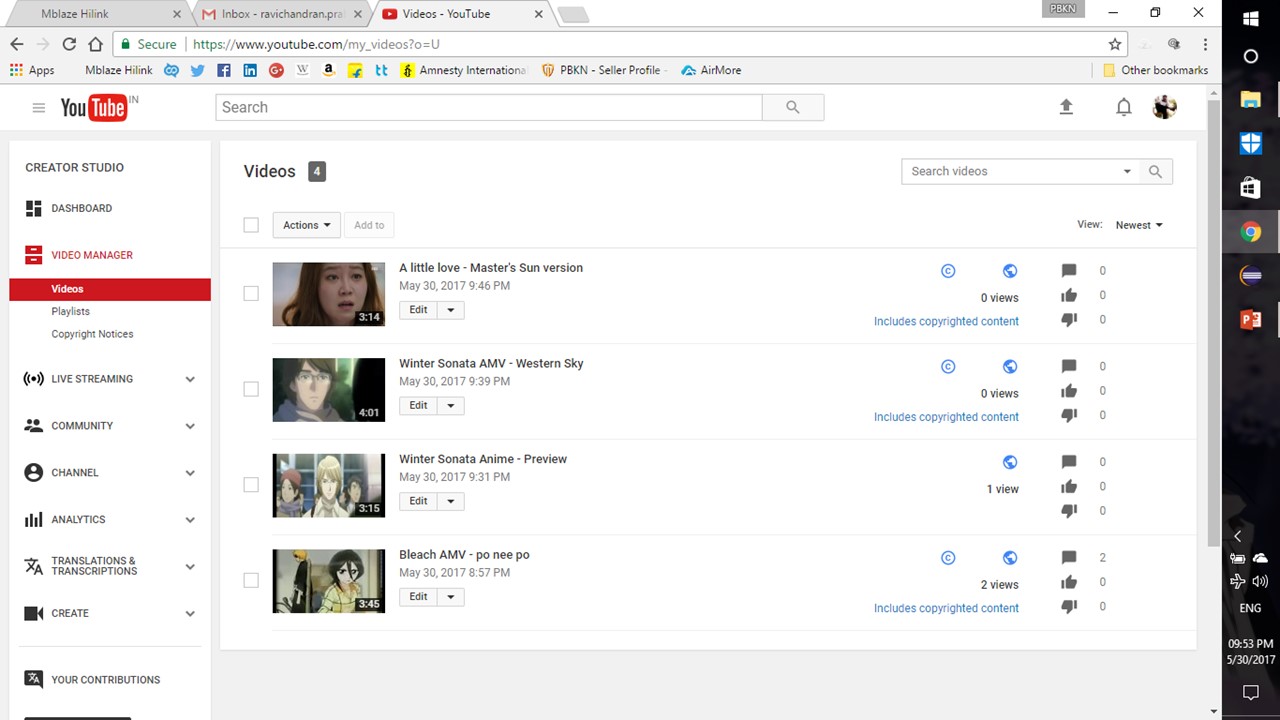Open the Newest view sort dropdown
The image size is (1280, 720).
[1139, 225]
